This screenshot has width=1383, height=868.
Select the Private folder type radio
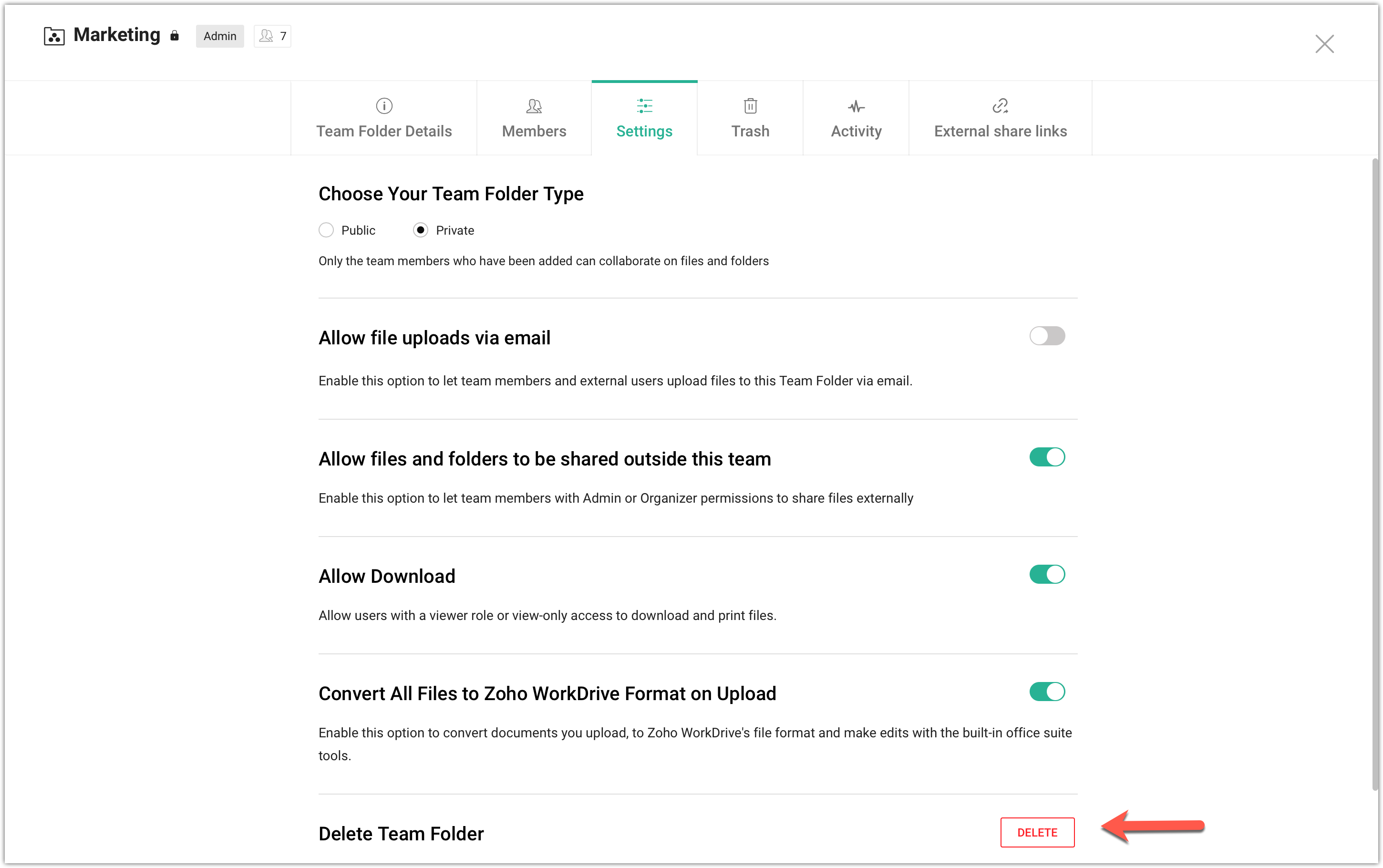421,230
